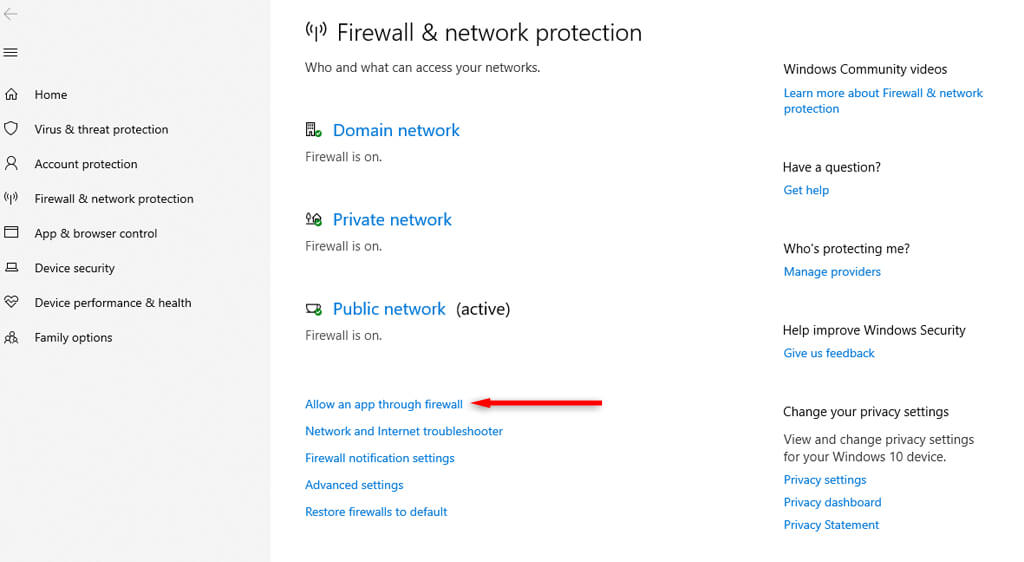Open the Advanced settings link

pos(354,485)
